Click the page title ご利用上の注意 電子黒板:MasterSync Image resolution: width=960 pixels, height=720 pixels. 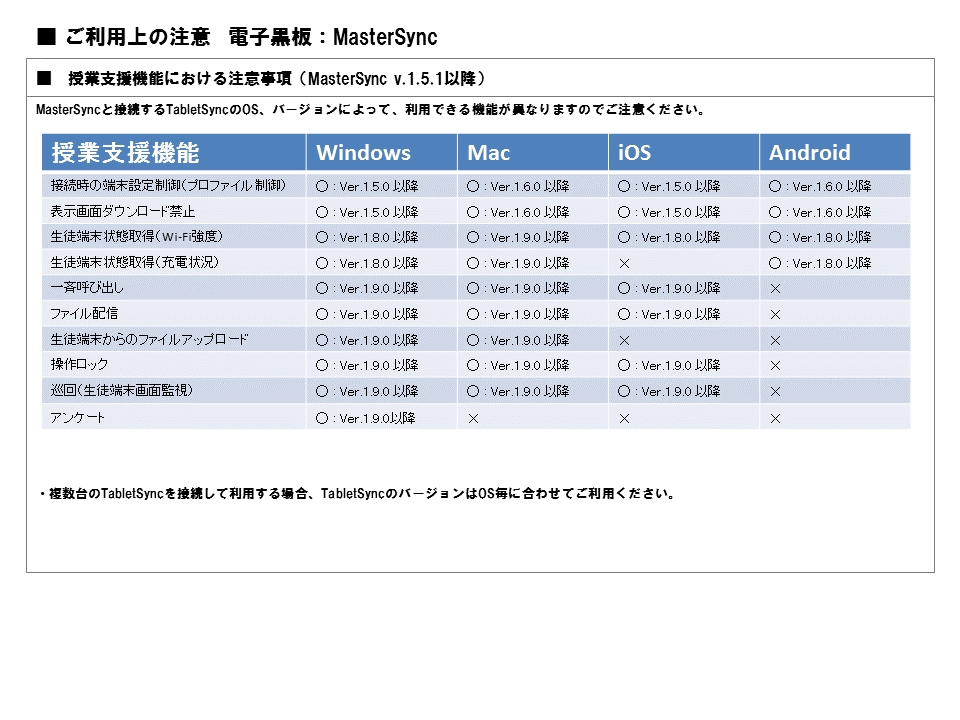click(x=237, y=37)
